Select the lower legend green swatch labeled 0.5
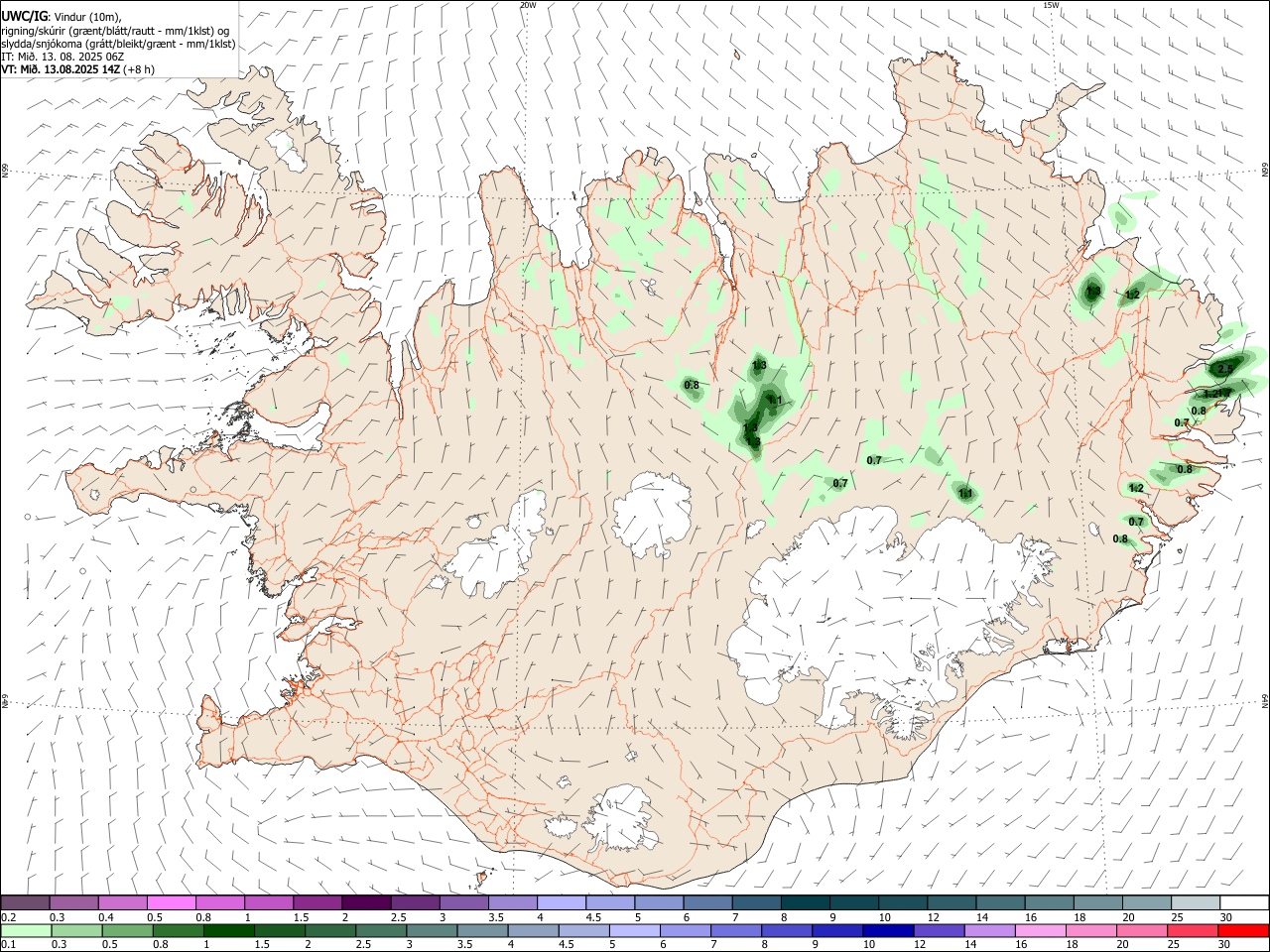This screenshot has width=1270, height=952. [x=126, y=930]
